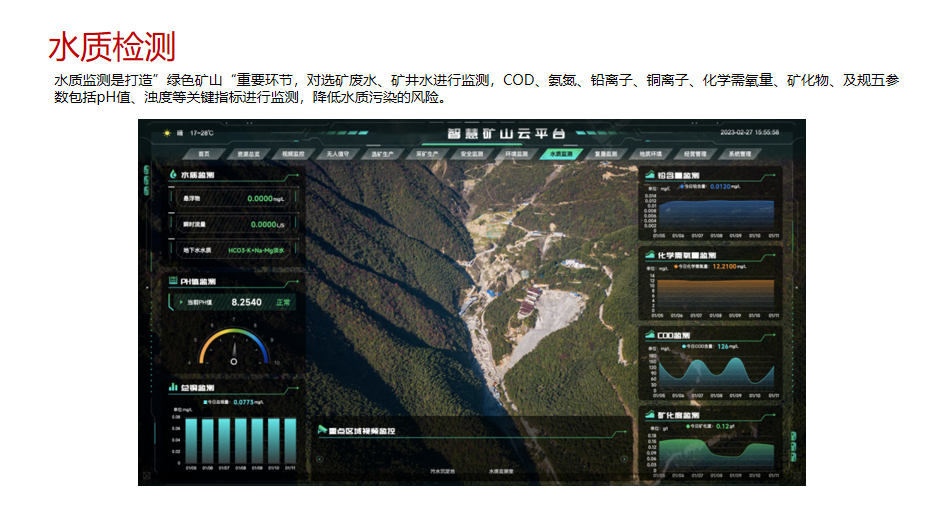Click the chart icon beside 化学需氧量监测
Screen dimensions: 944x522
pyautogui.click(x=649, y=255)
